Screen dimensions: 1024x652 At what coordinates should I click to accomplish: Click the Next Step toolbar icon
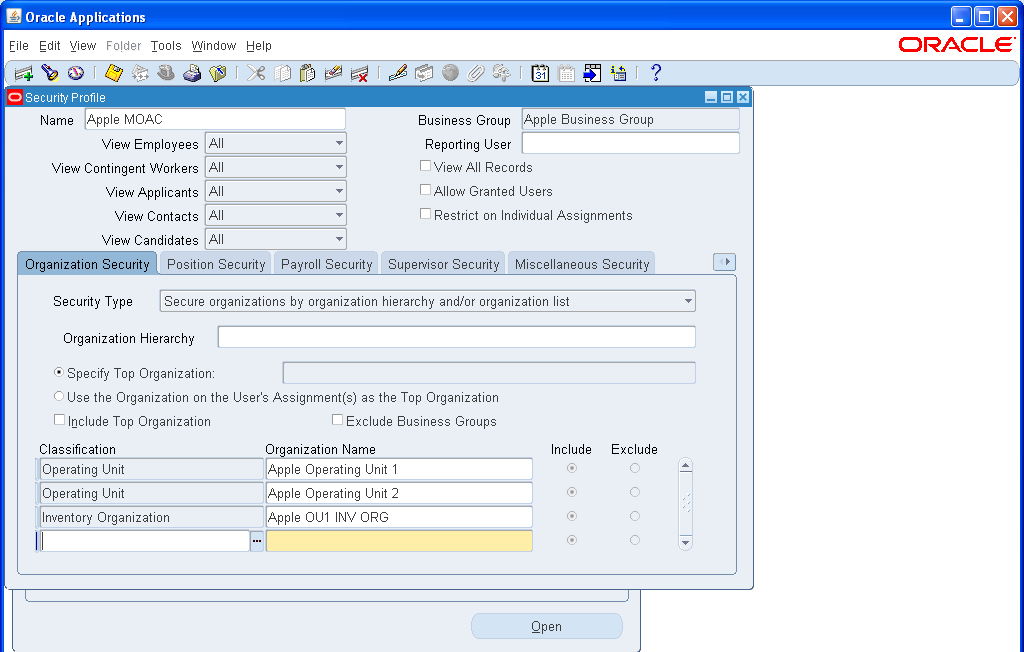[140, 73]
